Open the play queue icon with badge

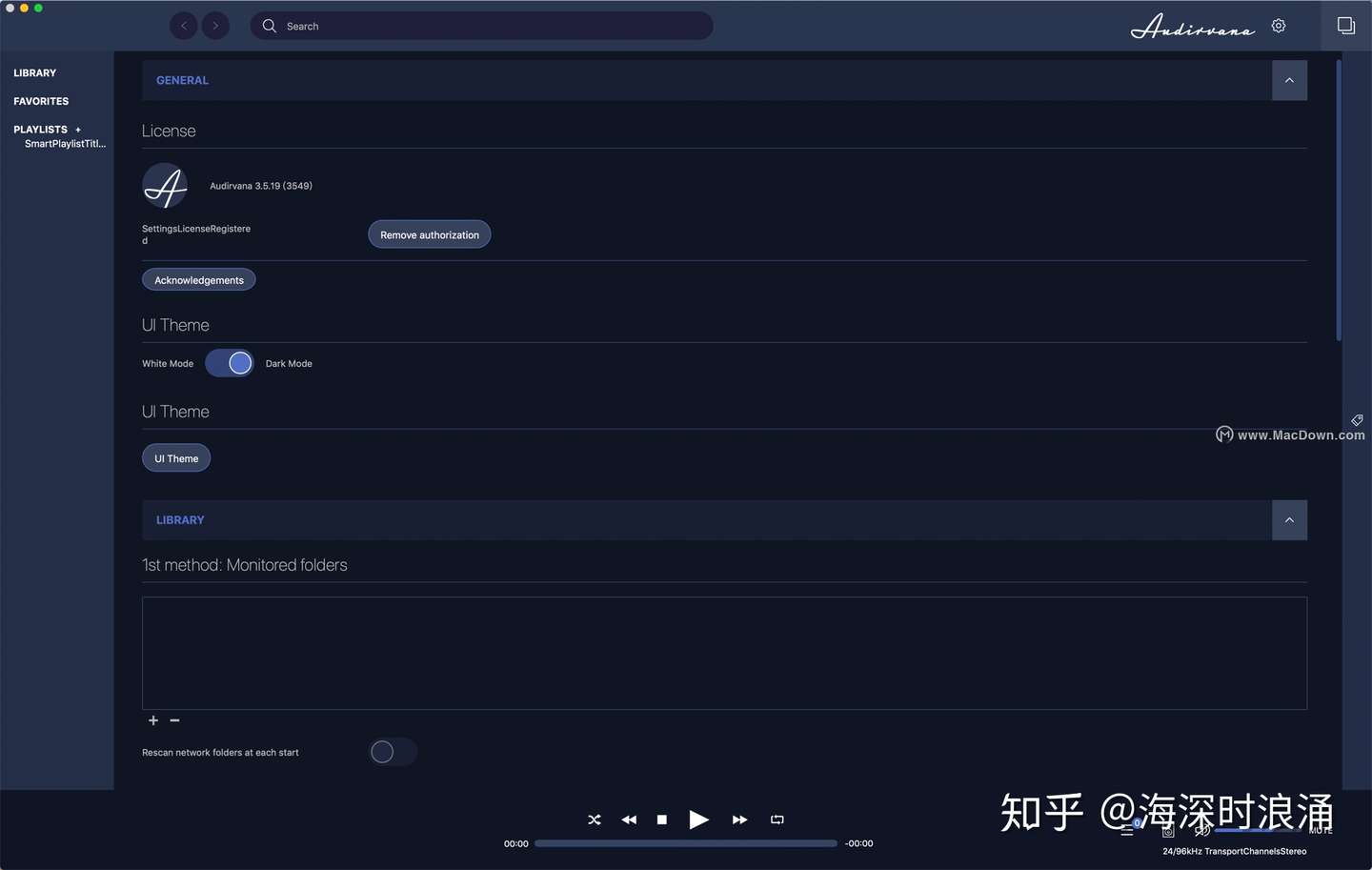click(x=1129, y=829)
